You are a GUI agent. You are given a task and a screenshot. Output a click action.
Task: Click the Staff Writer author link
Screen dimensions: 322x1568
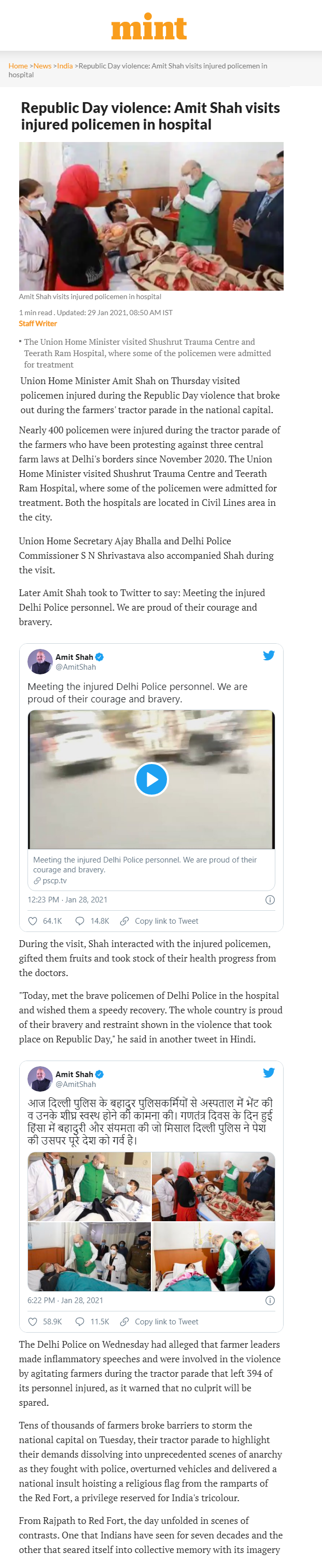38,324
